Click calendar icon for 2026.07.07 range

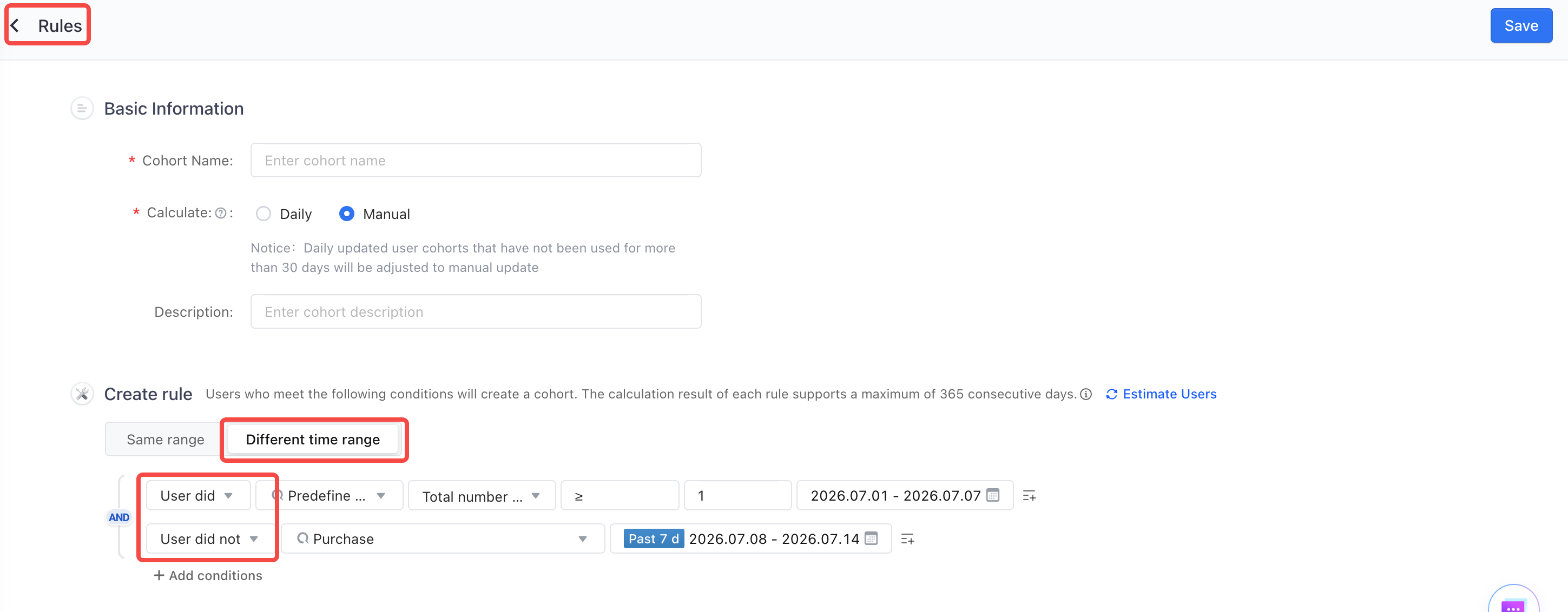pos(993,495)
